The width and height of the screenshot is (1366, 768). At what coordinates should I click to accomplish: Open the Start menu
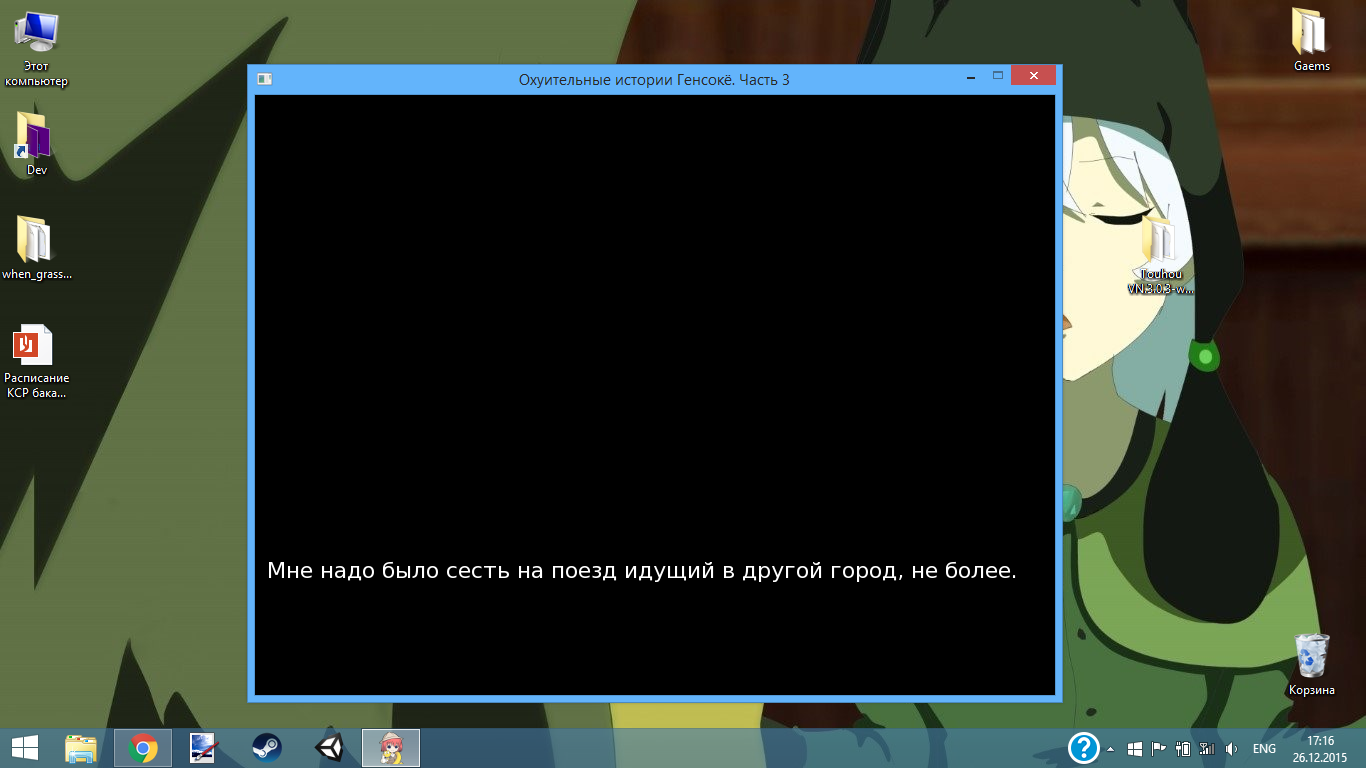click(x=25, y=748)
